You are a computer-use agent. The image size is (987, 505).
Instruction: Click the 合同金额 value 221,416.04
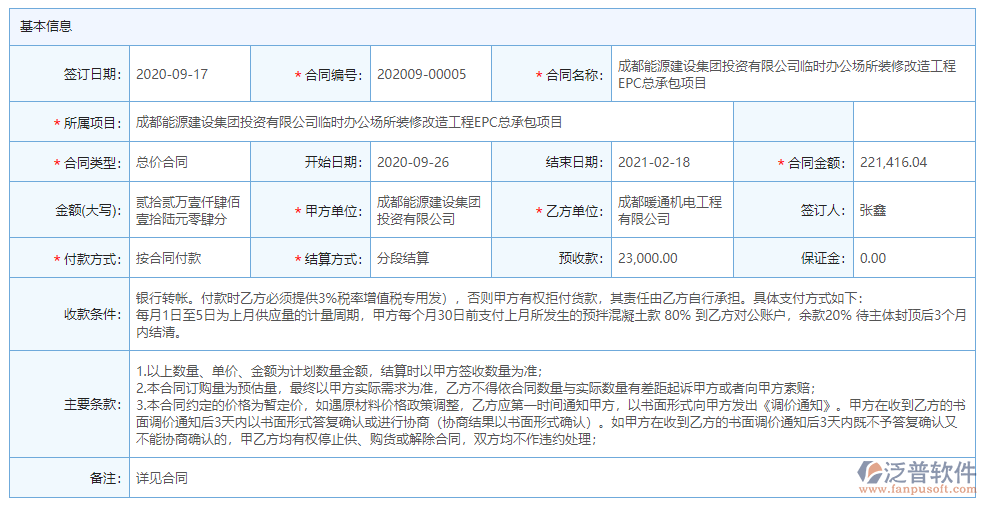coord(893,162)
